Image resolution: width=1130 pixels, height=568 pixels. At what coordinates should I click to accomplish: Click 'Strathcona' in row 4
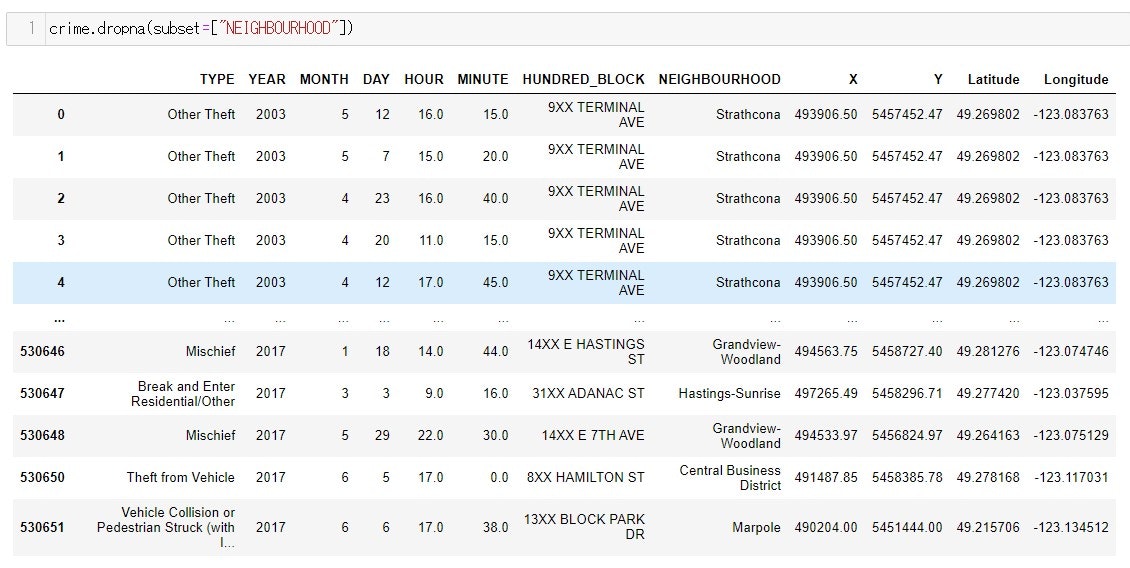(x=748, y=283)
